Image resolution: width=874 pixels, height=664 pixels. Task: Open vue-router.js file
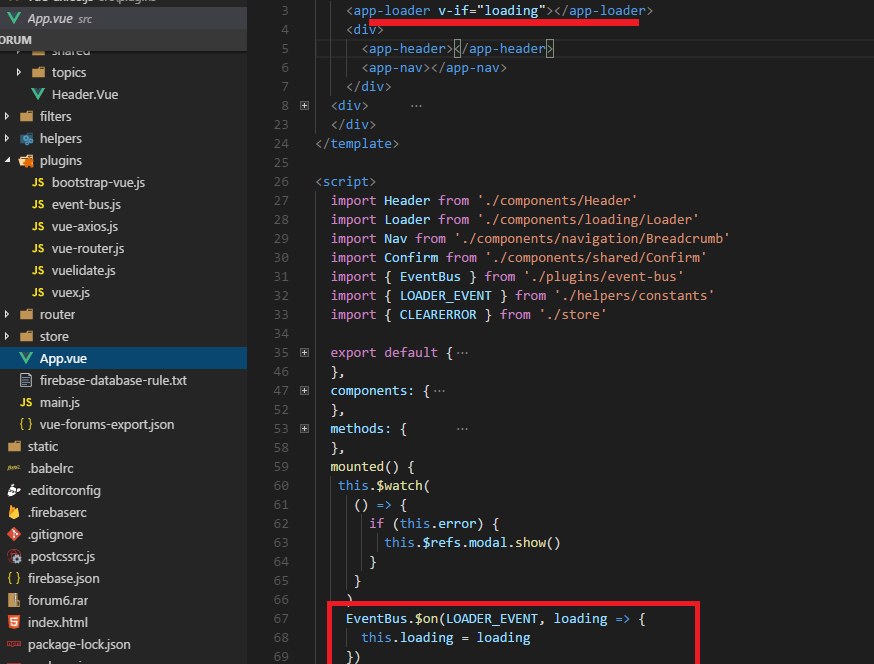[88, 249]
